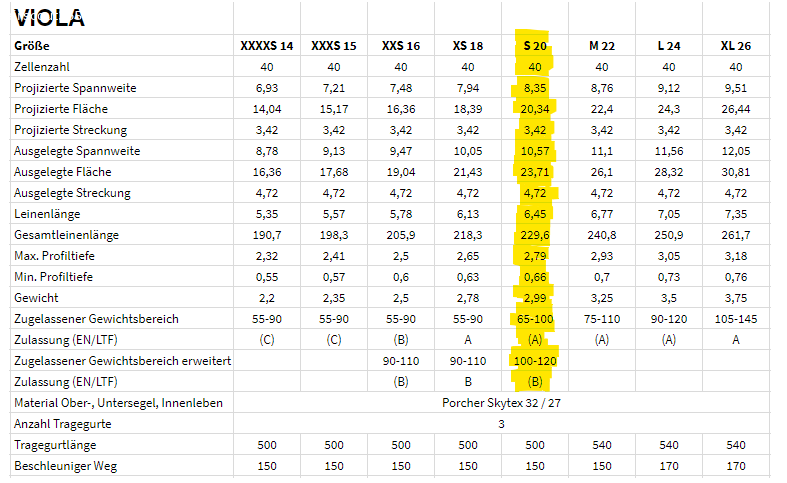Select the Min. Profiltiefe label

pyautogui.click(x=53, y=277)
